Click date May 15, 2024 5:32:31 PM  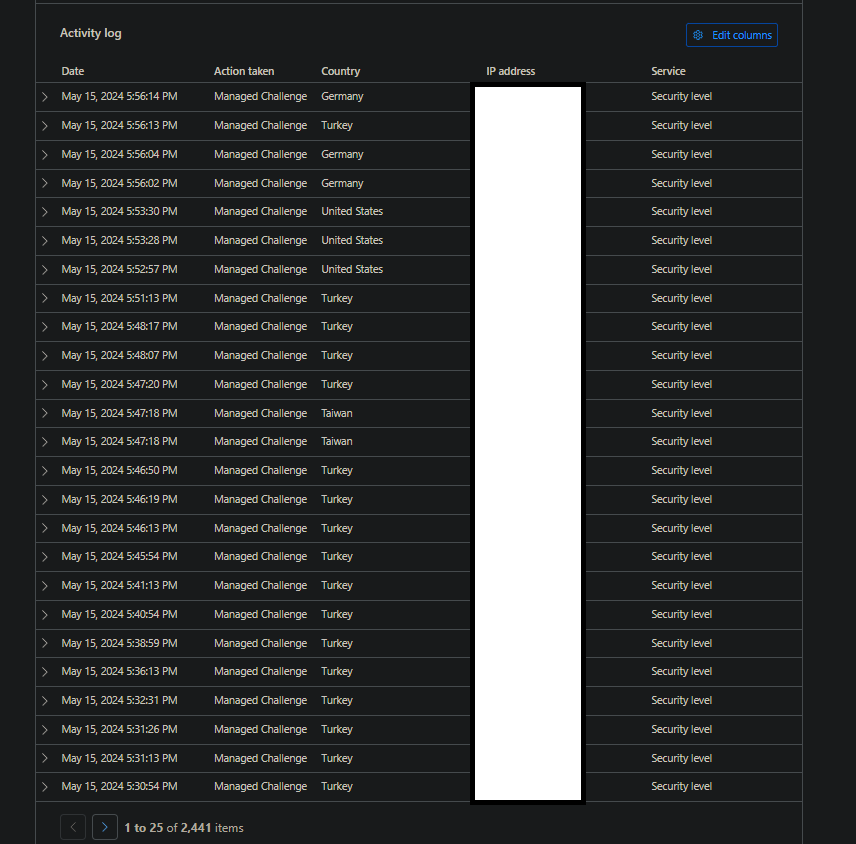tap(120, 700)
